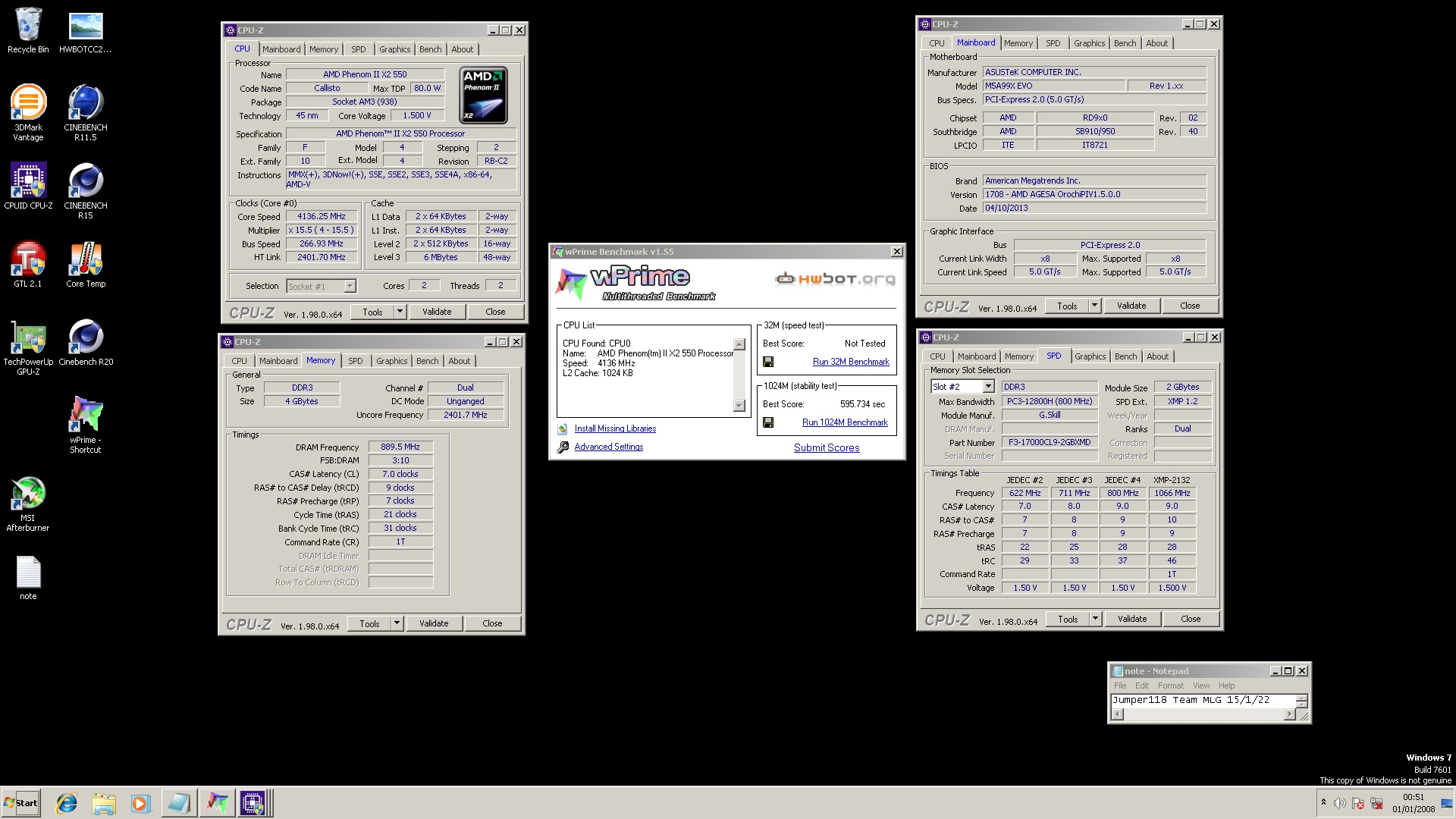Click Submit Scores link
The height and width of the screenshot is (819, 1456).
point(827,447)
